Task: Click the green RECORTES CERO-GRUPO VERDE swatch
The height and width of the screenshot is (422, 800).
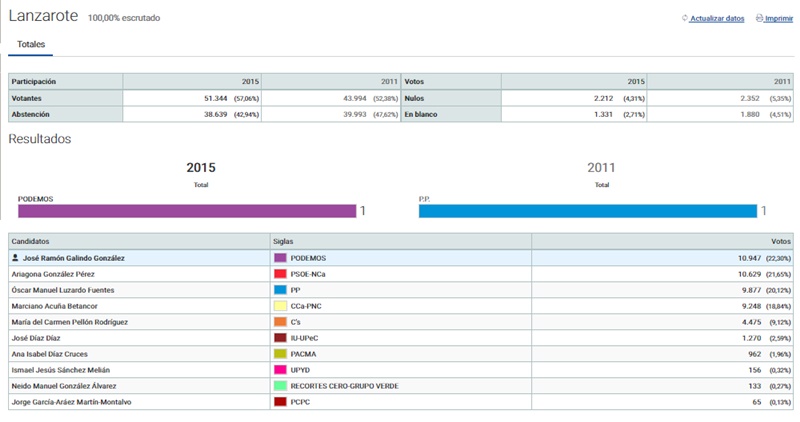Action: (280, 386)
